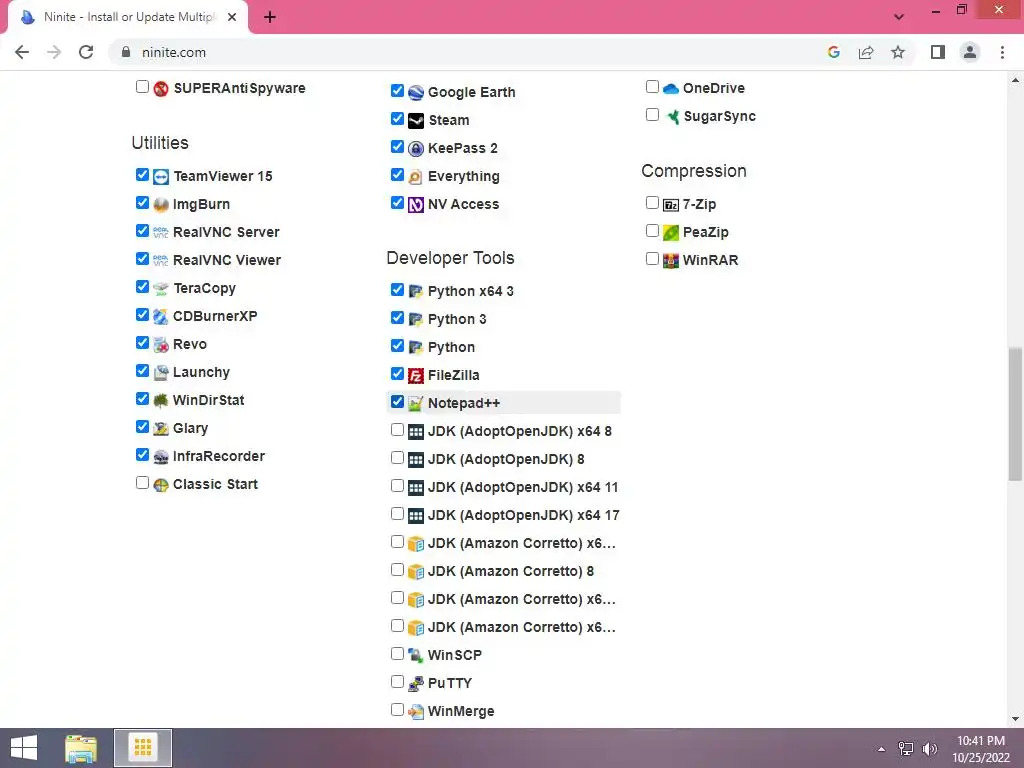1024x768 pixels.
Task: Click the KeePass 2 lock icon
Action: (416, 149)
